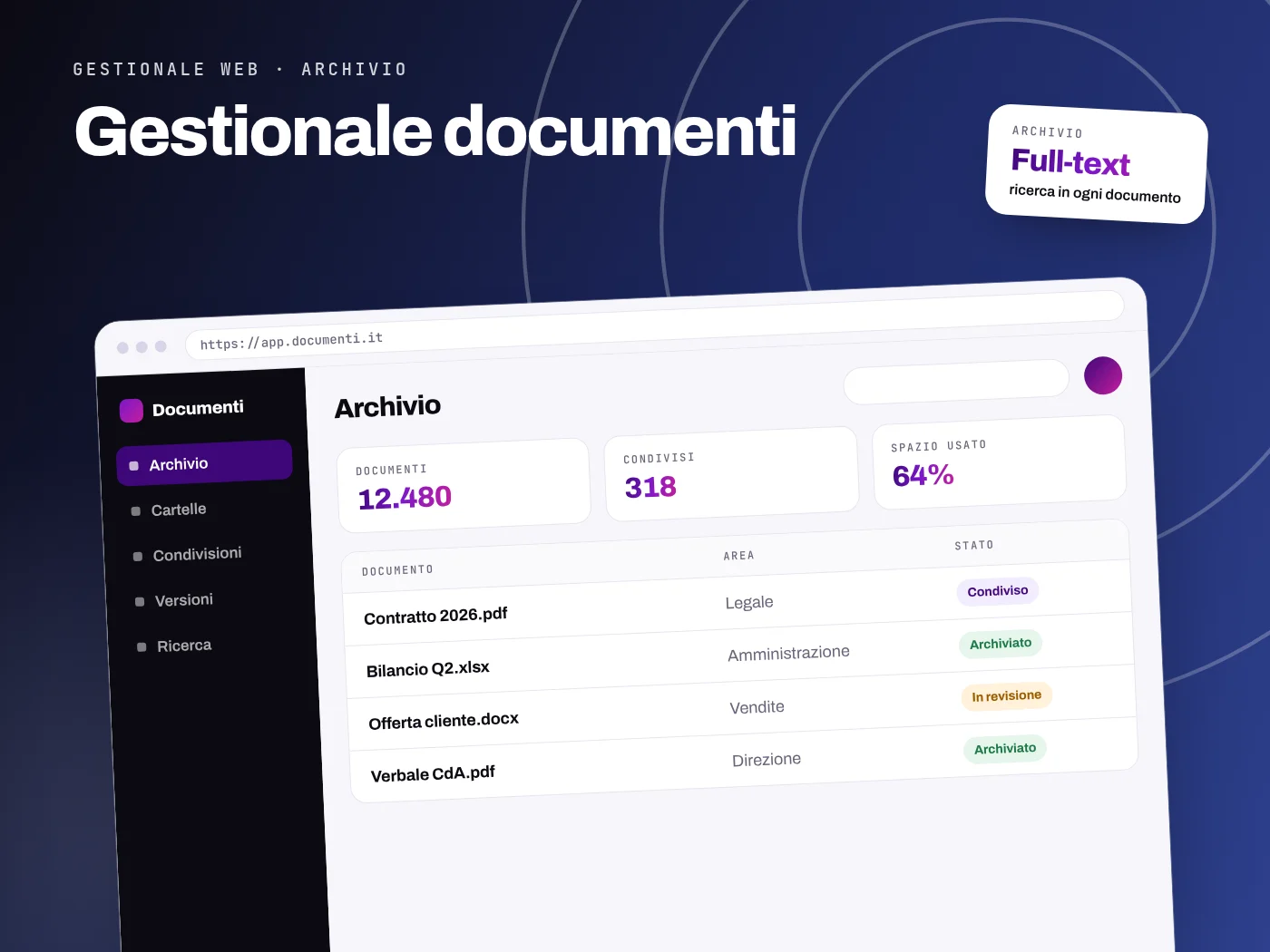1270x952 pixels.
Task: Click the Archivio page heading
Action: pyautogui.click(x=388, y=406)
